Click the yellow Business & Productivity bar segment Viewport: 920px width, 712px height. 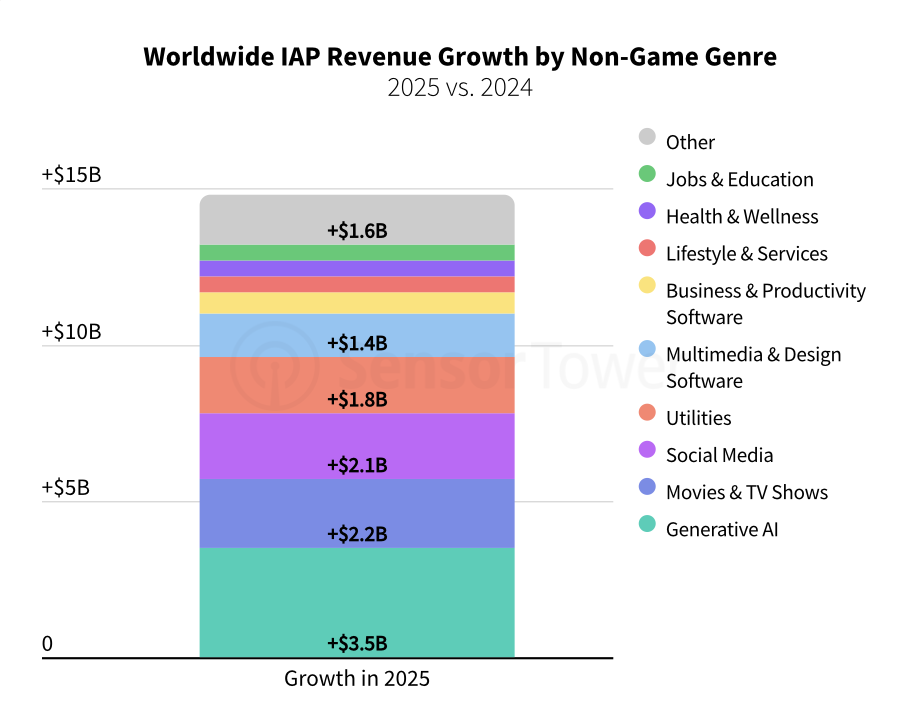click(x=357, y=303)
